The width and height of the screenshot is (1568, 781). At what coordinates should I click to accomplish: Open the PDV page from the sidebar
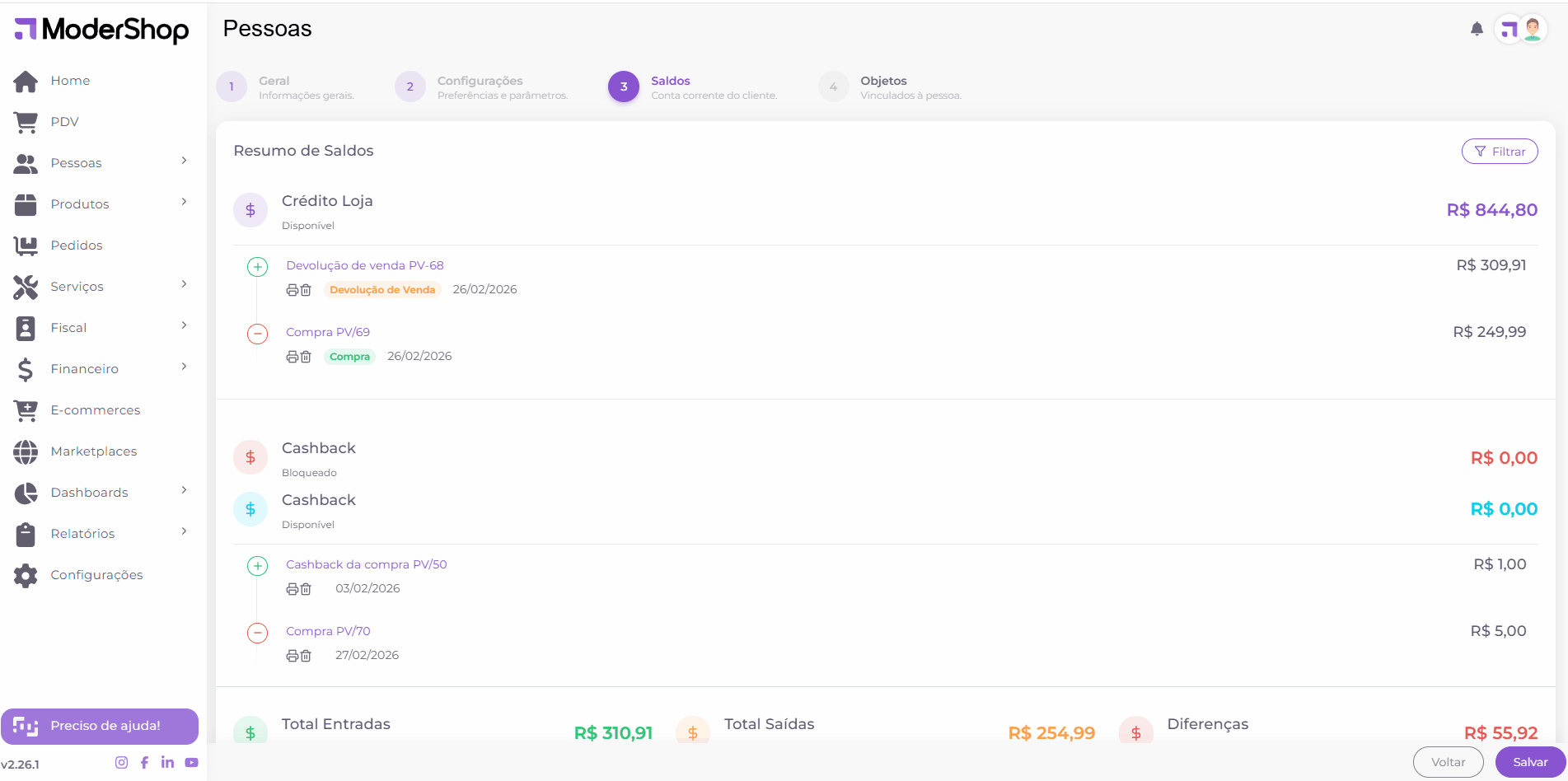click(x=64, y=122)
